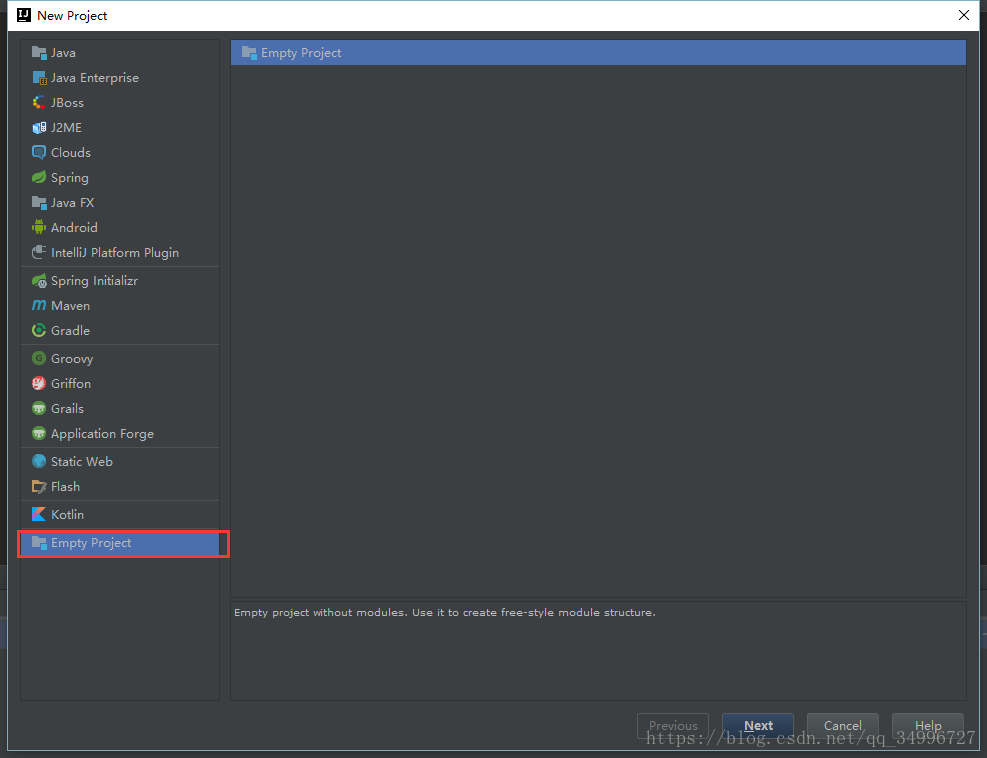Select IntelliJ Platform Plugin label
987x758 pixels.
tap(115, 253)
